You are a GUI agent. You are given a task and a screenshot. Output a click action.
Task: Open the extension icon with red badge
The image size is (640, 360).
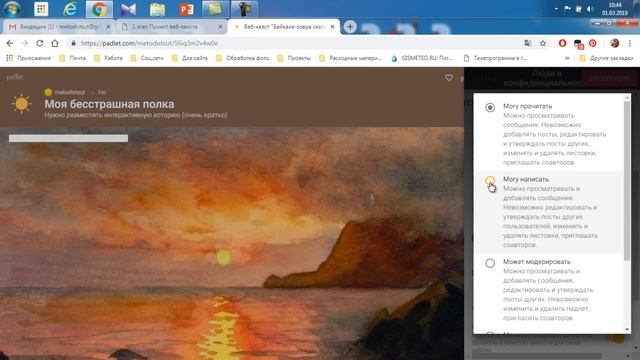click(x=578, y=44)
